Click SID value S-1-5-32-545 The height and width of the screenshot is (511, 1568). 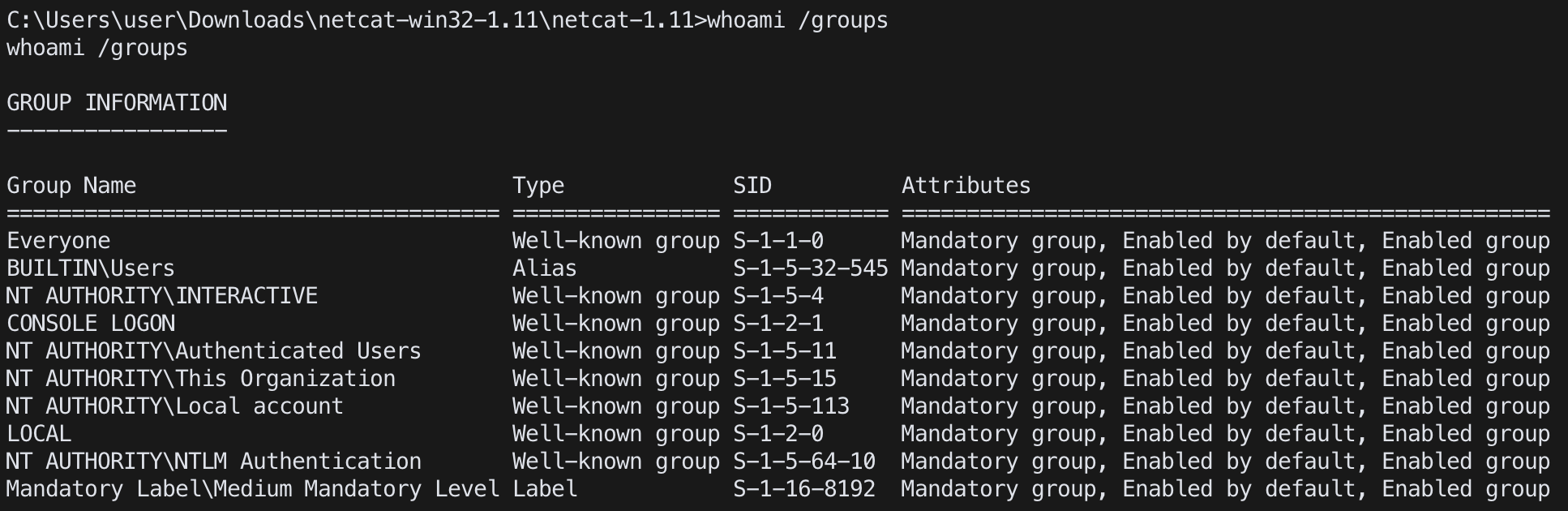(811, 268)
